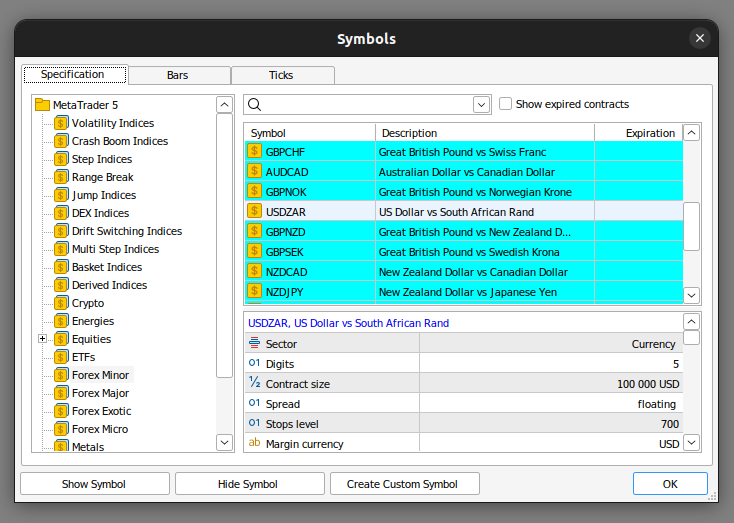Click the Hide Symbol button

[250, 484]
